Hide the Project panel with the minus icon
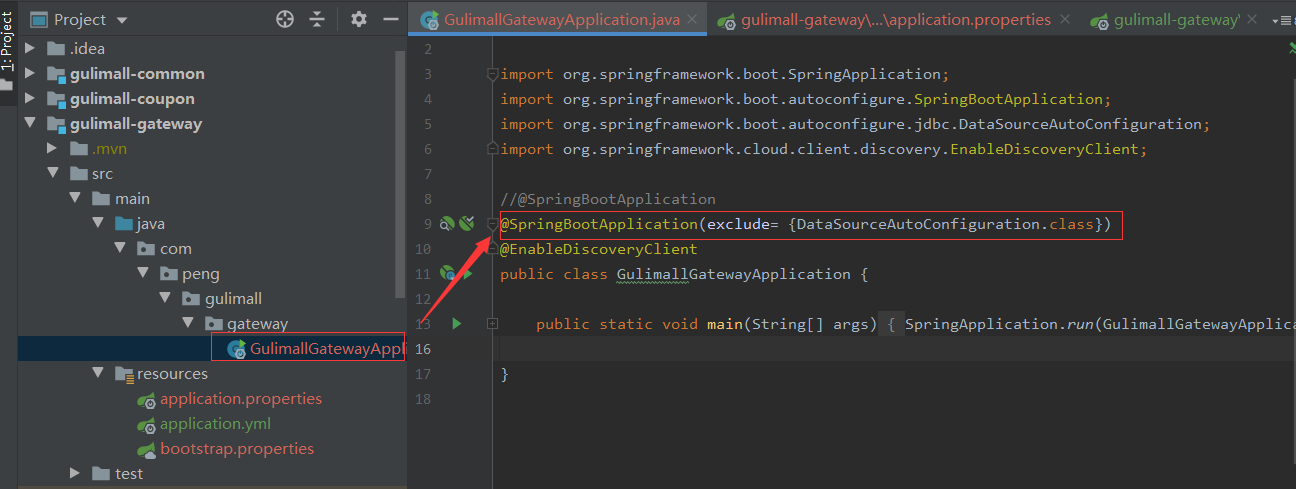Screen dimensions: 1296x489 (389, 19)
